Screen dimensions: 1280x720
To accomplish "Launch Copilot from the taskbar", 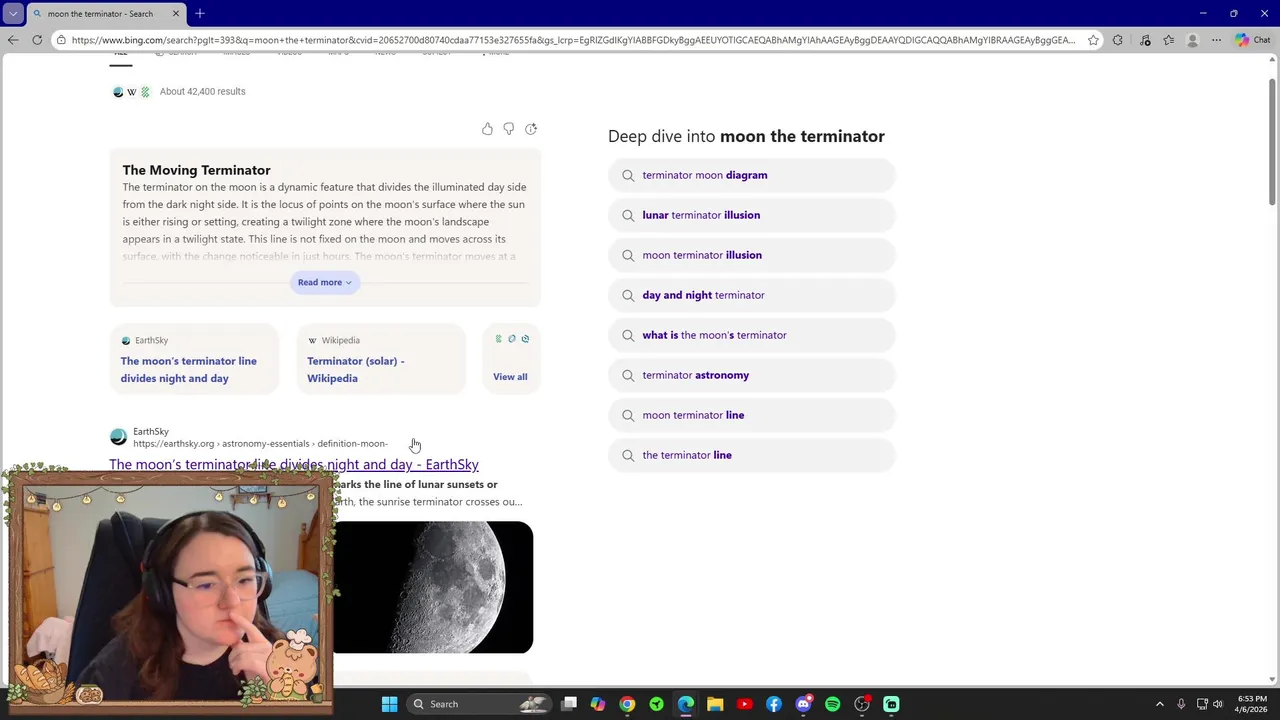I will pyautogui.click(x=598, y=704).
